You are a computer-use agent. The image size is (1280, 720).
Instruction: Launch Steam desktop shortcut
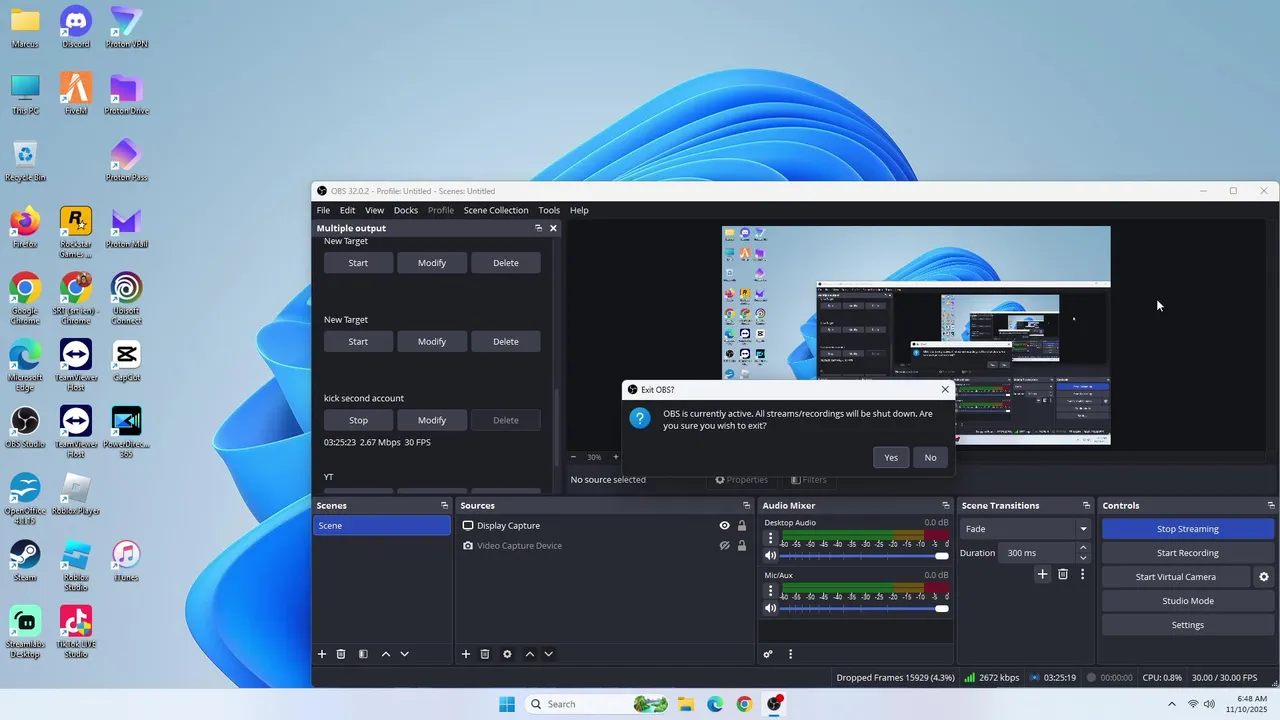click(x=25, y=560)
